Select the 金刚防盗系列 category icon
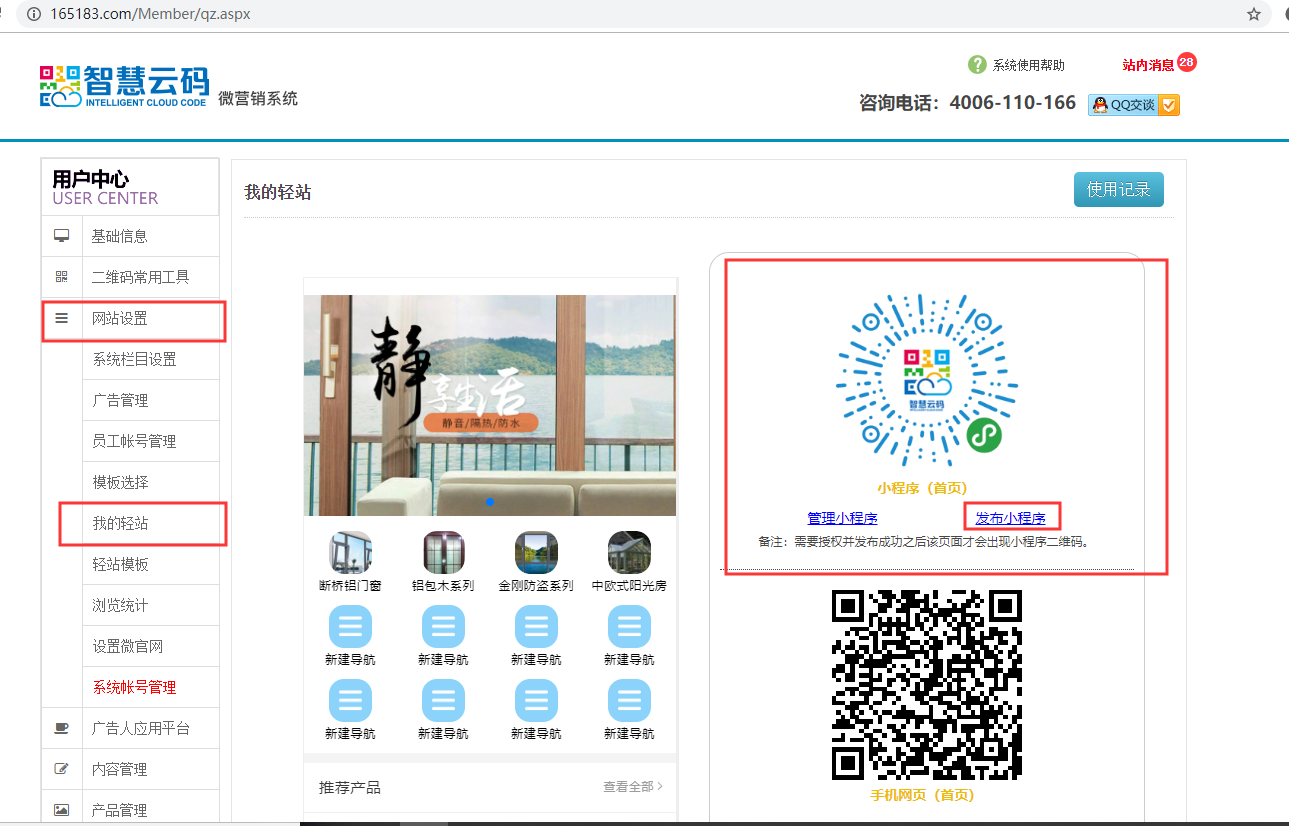The height and width of the screenshot is (826, 1289). click(536, 552)
